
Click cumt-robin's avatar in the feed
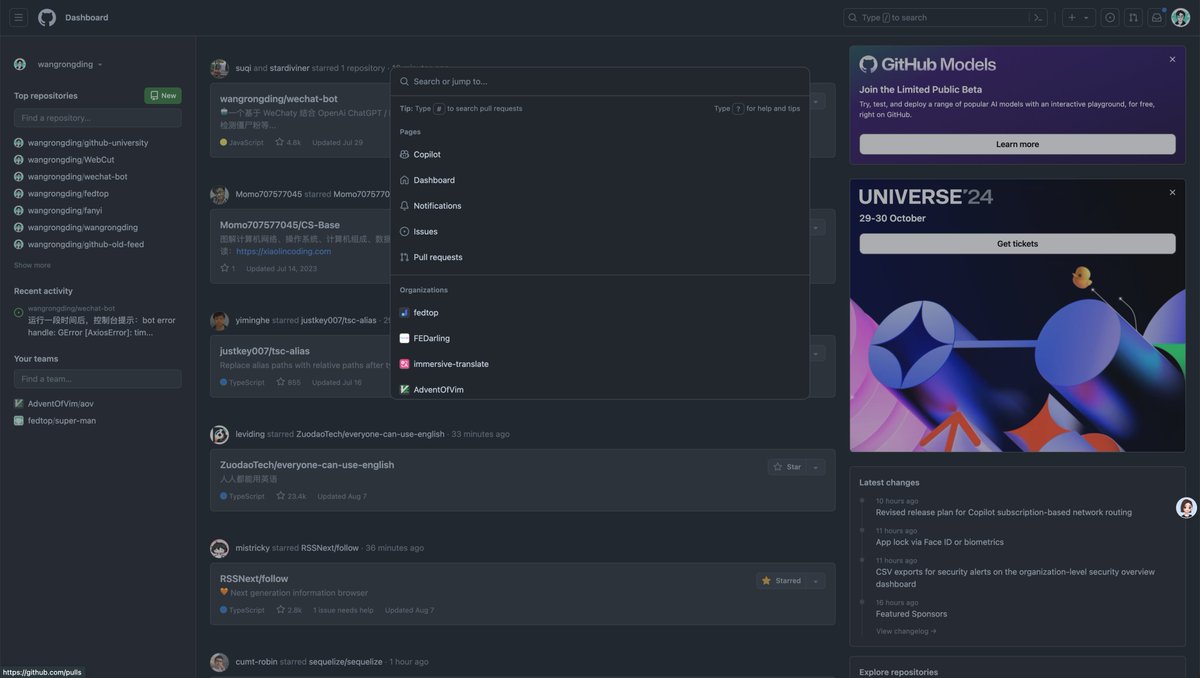coord(219,662)
